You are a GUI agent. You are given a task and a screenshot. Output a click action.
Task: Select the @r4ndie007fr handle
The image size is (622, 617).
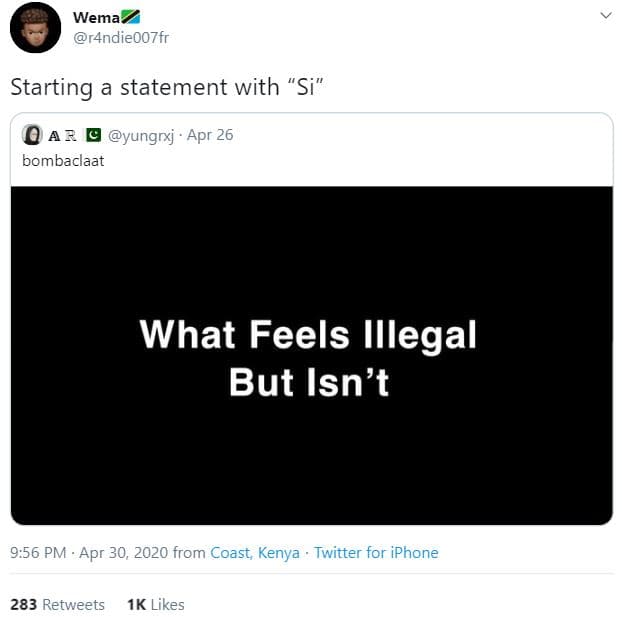[x=121, y=38]
